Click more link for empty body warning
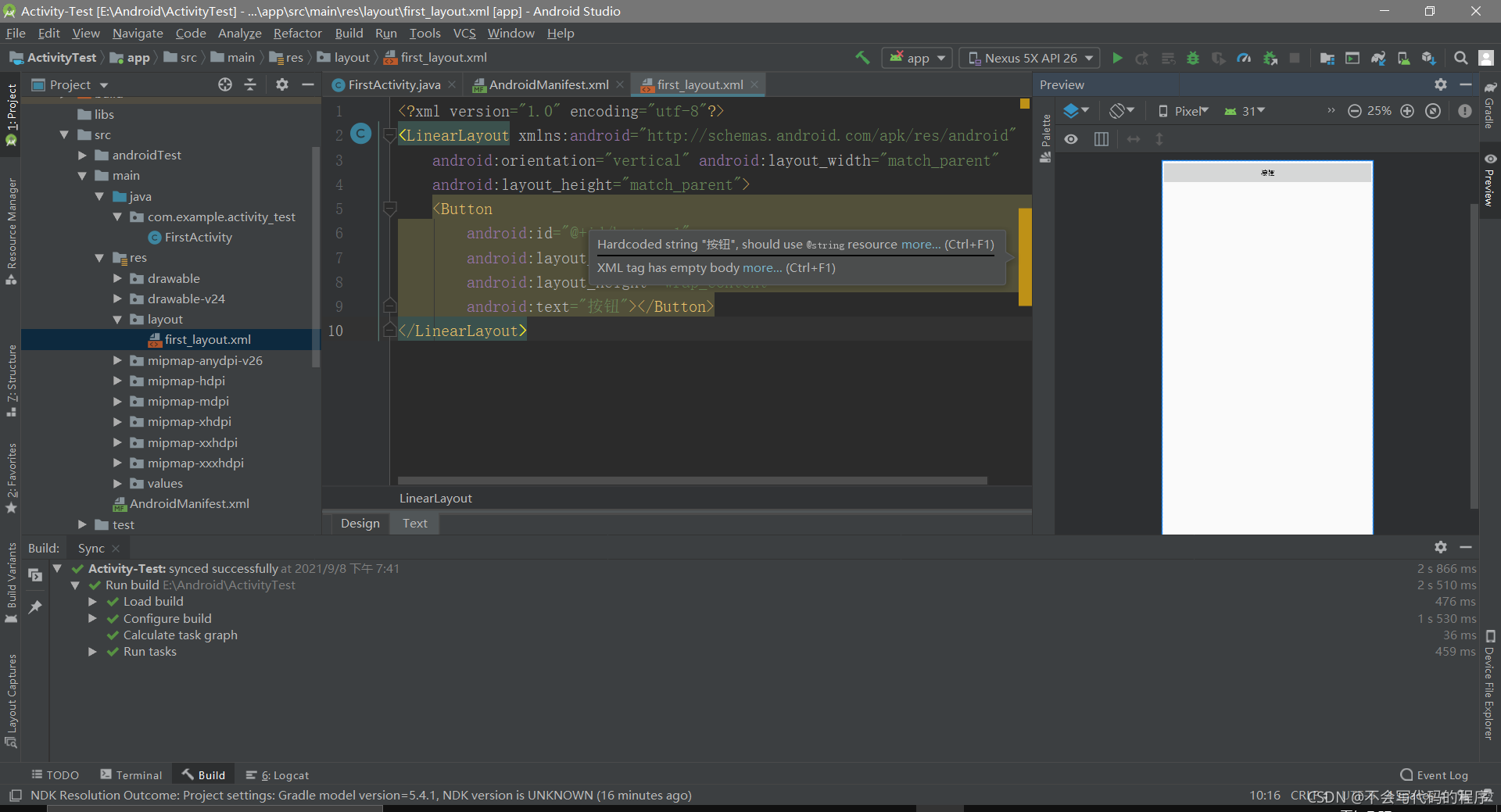 [x=762, y=268]
